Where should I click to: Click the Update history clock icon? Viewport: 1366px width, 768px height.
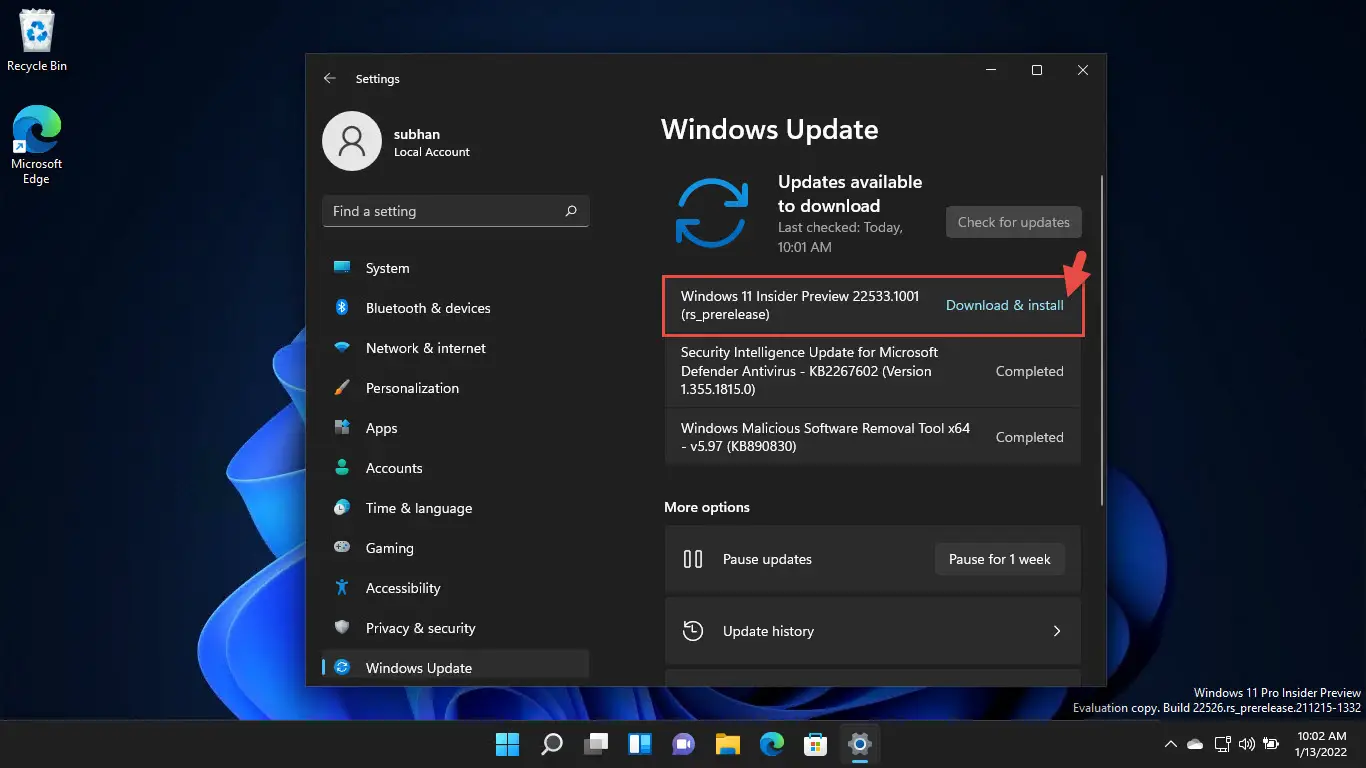(693, 631)
